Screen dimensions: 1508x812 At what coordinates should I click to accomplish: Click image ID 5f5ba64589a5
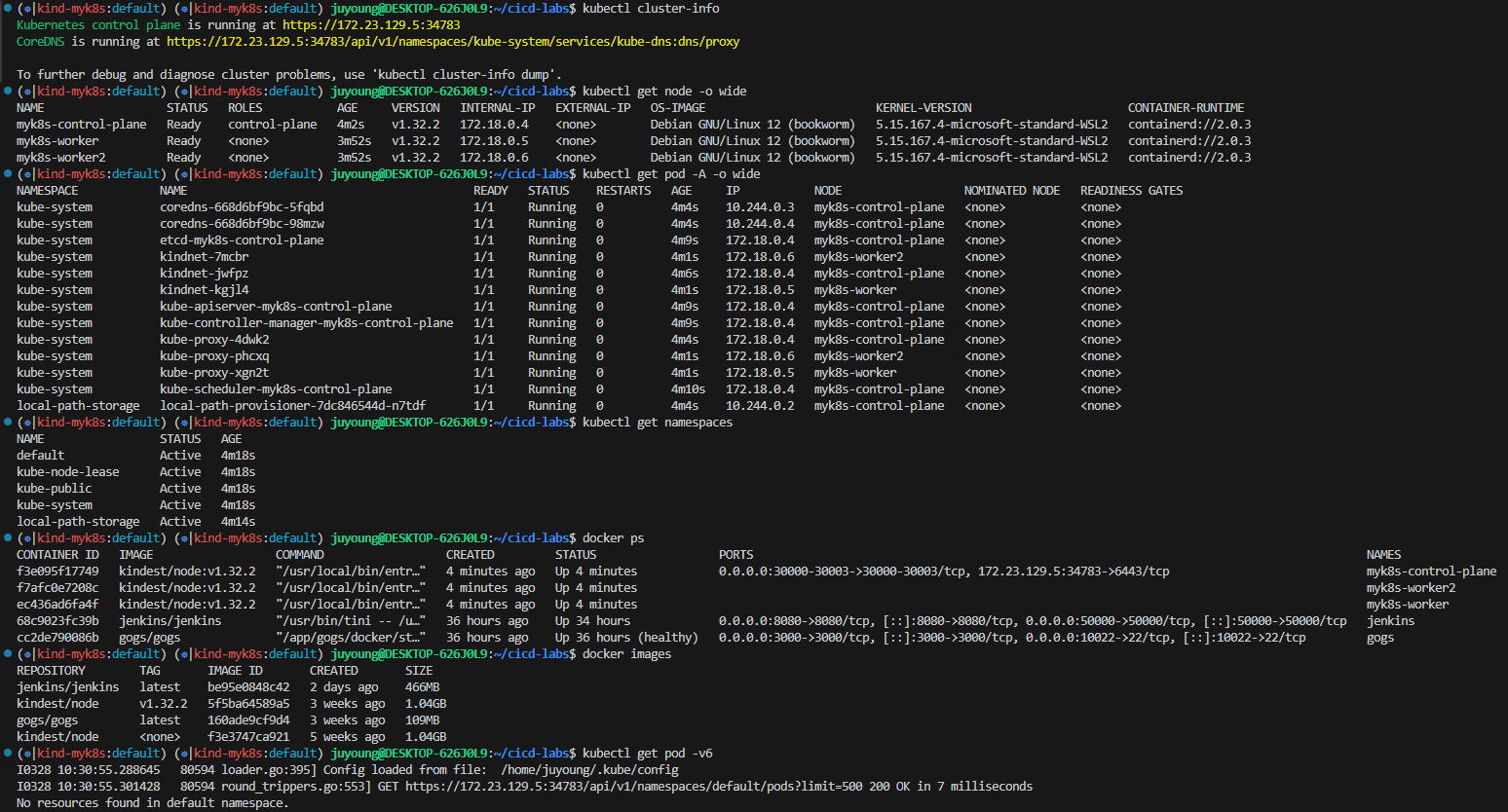point(248,704)
